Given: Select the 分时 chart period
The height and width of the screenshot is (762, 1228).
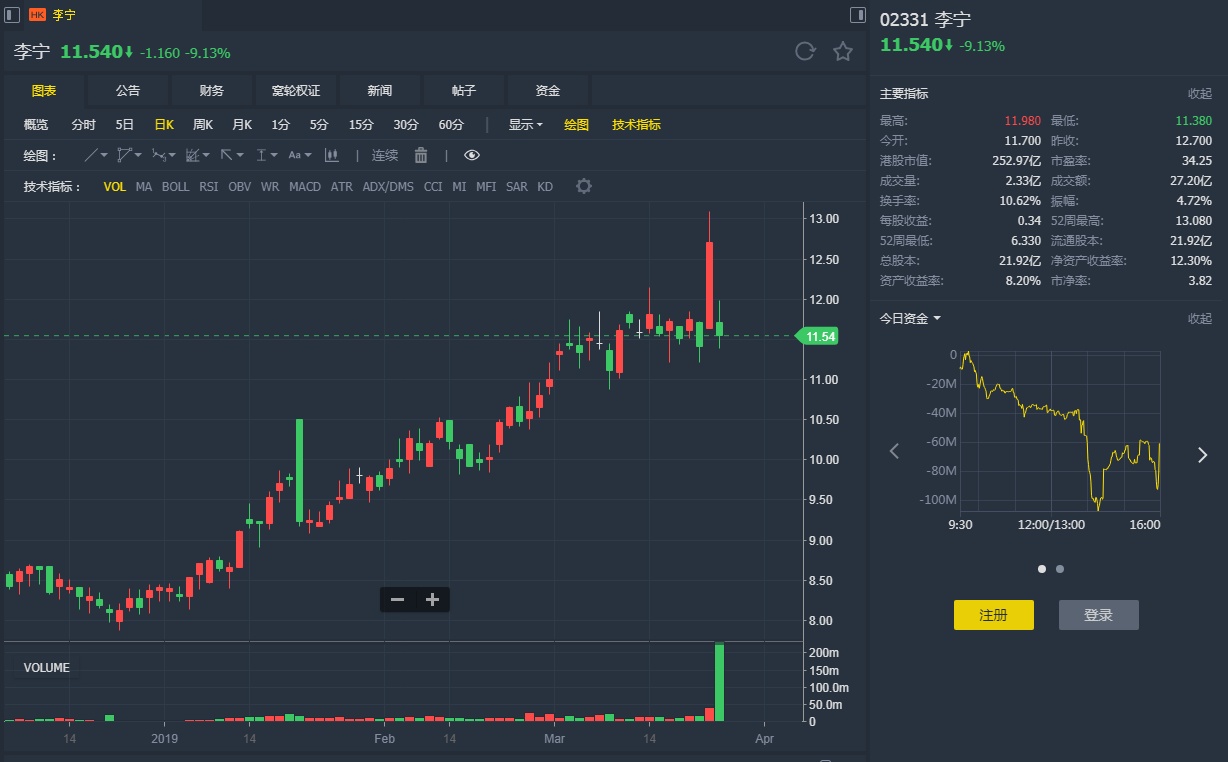Looking at the screenshot, I should click(x=83, y=125).
